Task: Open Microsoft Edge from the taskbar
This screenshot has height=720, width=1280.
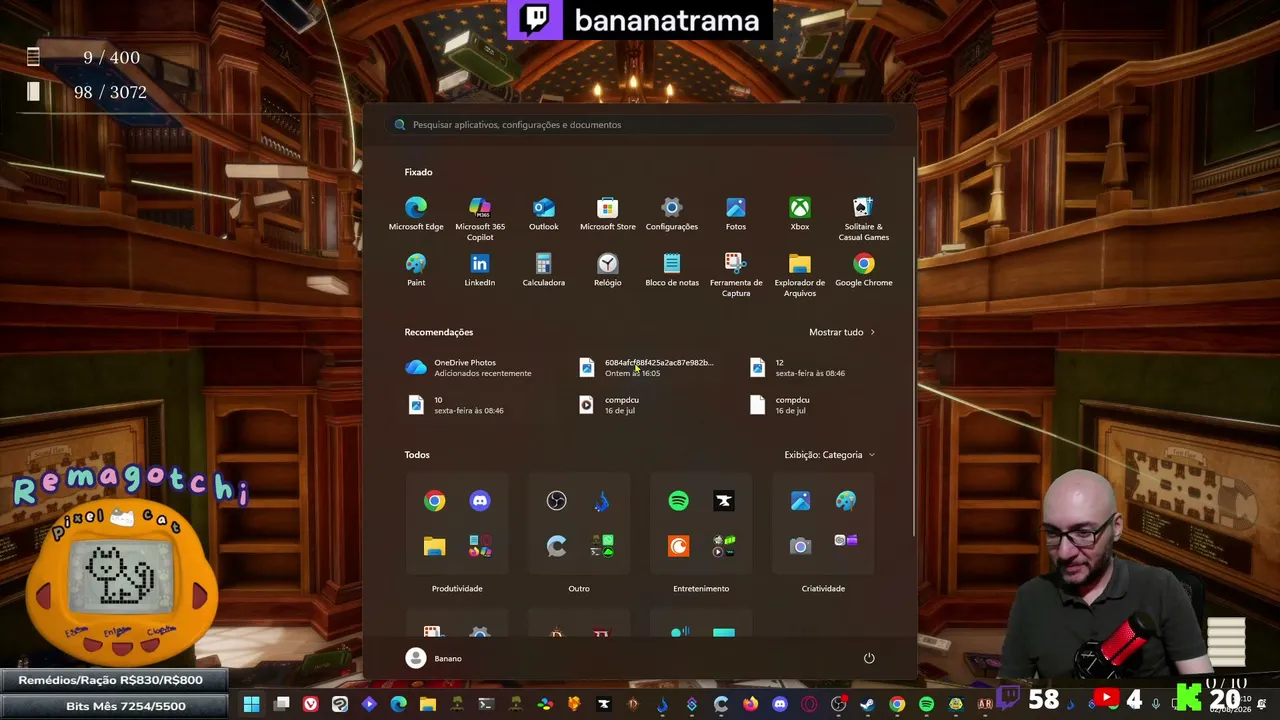Action: [399, 704]
